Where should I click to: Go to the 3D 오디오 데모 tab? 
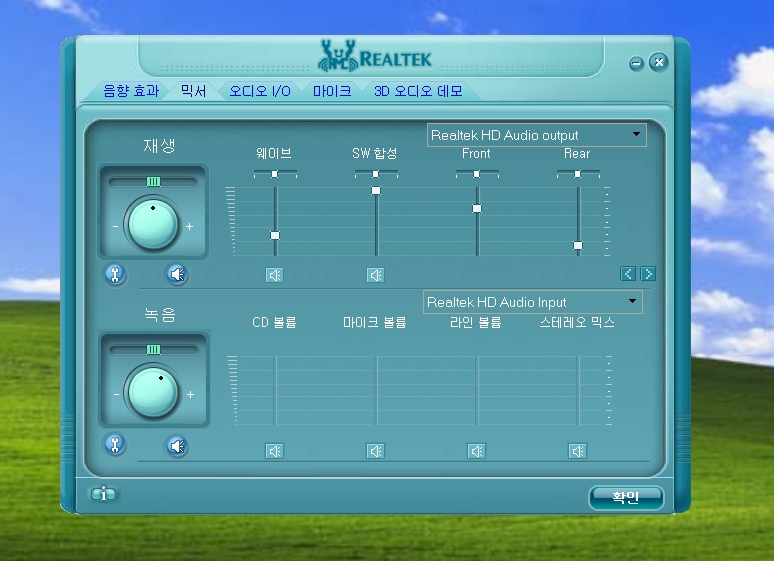pyautogui.click(x=418, y=91)
